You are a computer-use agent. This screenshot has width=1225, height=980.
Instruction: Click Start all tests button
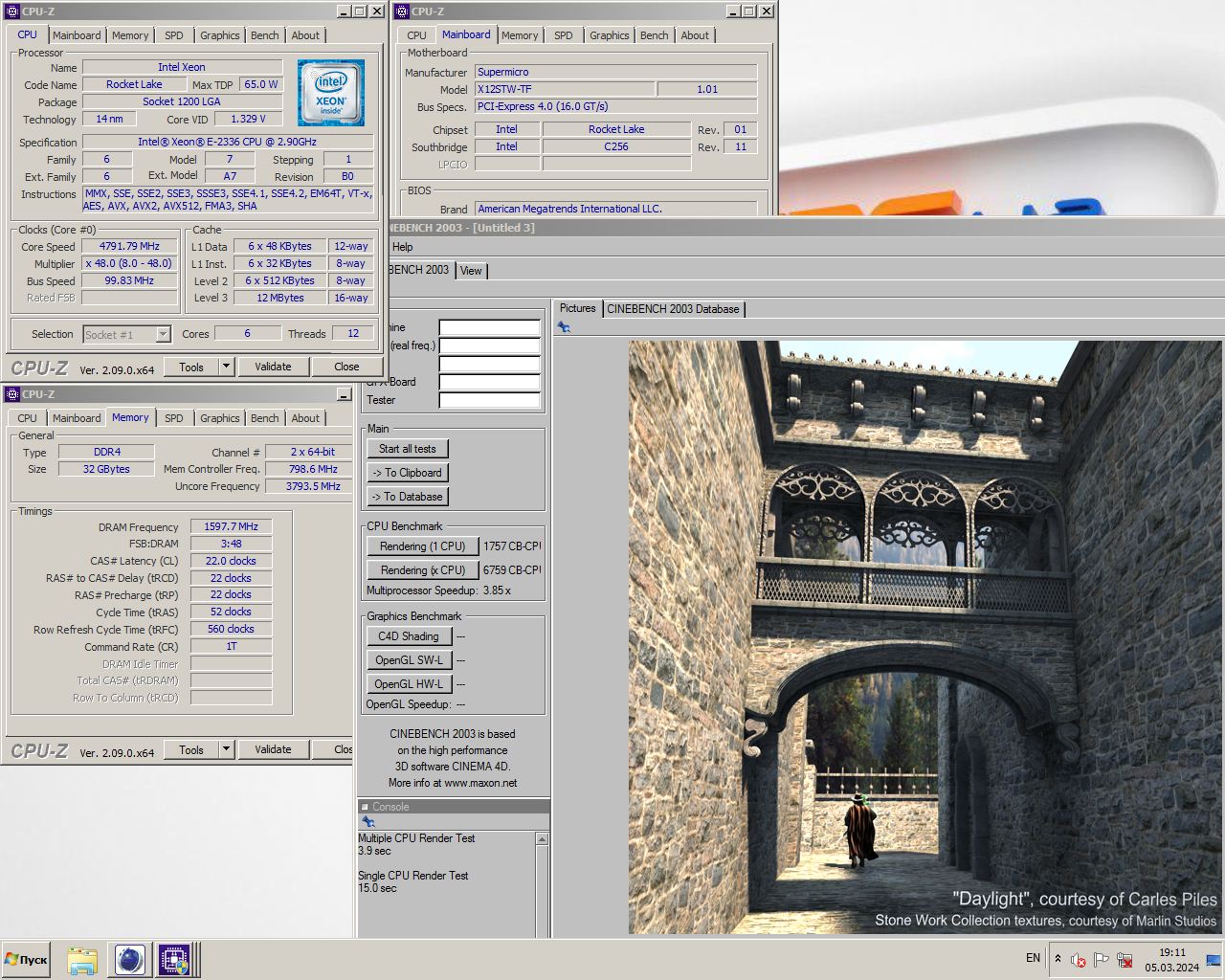coord(407,449)
